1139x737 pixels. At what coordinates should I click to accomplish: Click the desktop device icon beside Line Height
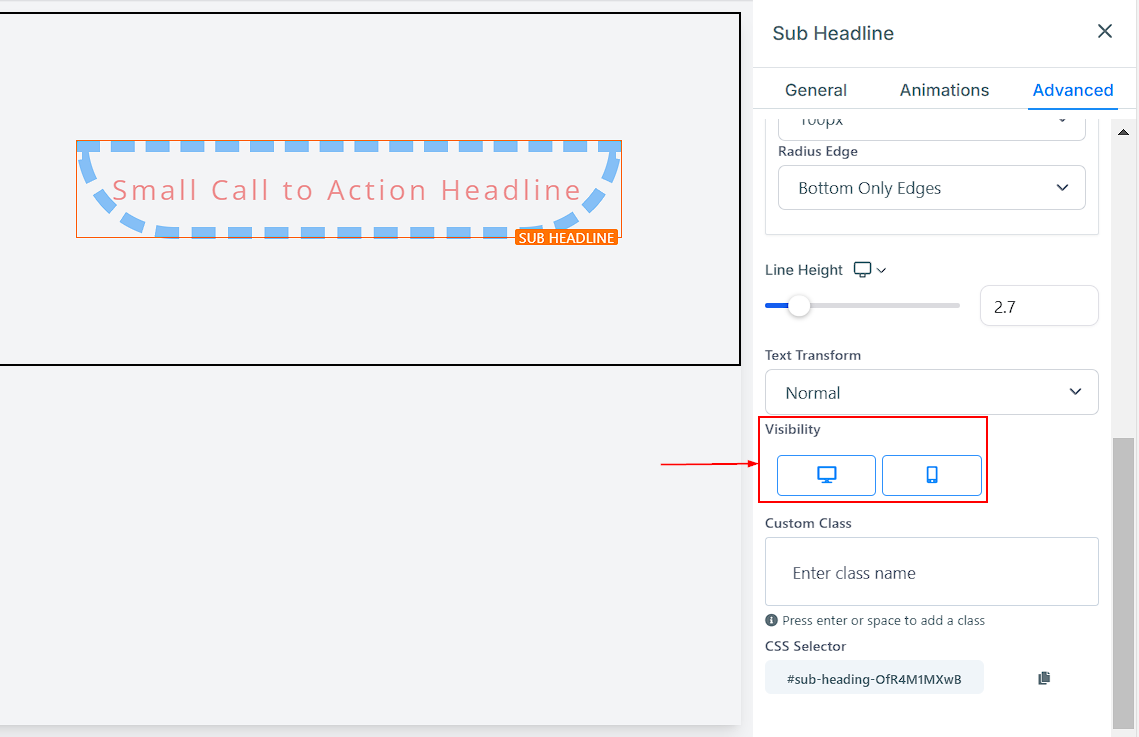(862, 269)
